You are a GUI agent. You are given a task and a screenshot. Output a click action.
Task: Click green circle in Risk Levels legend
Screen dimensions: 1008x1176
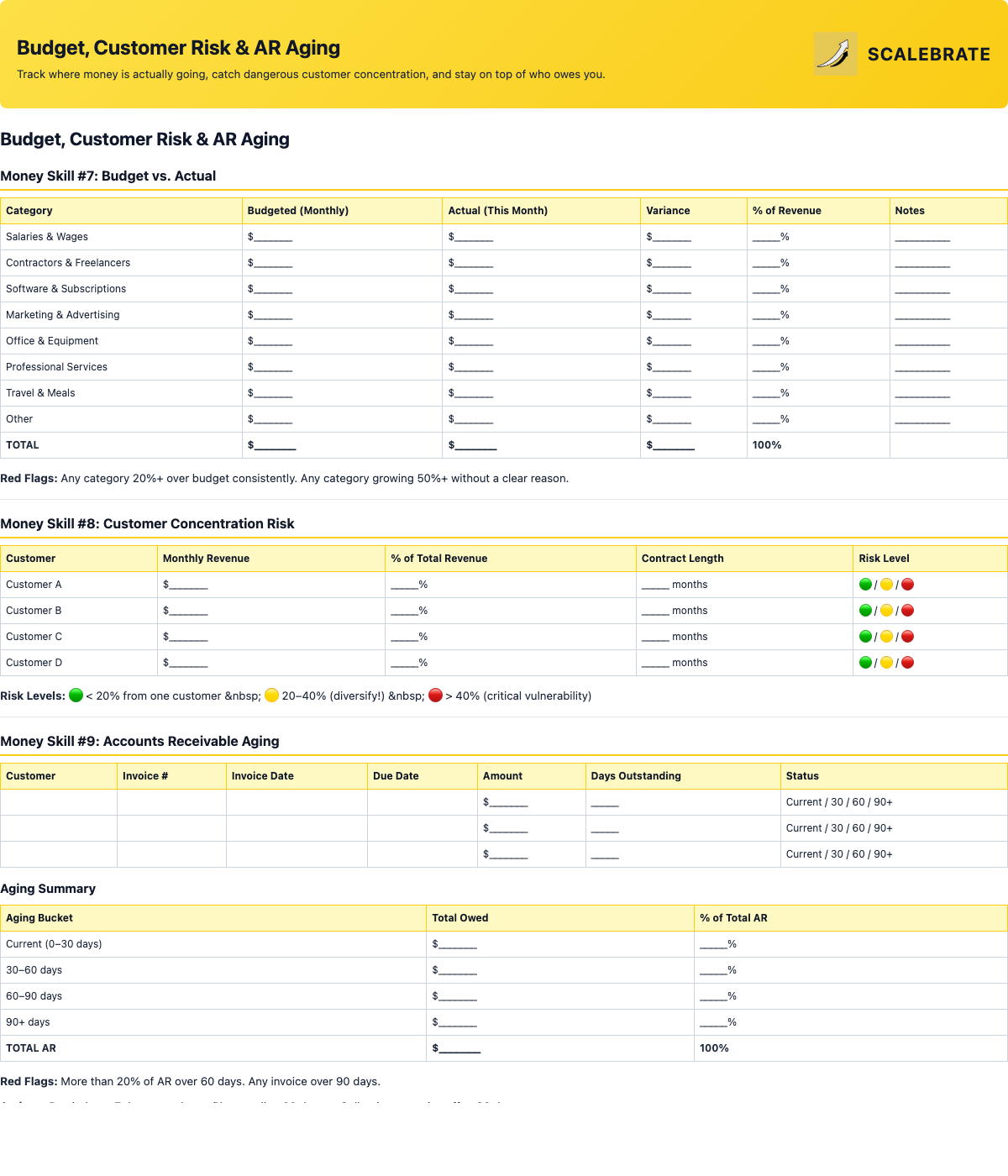[x=76, y=696]
